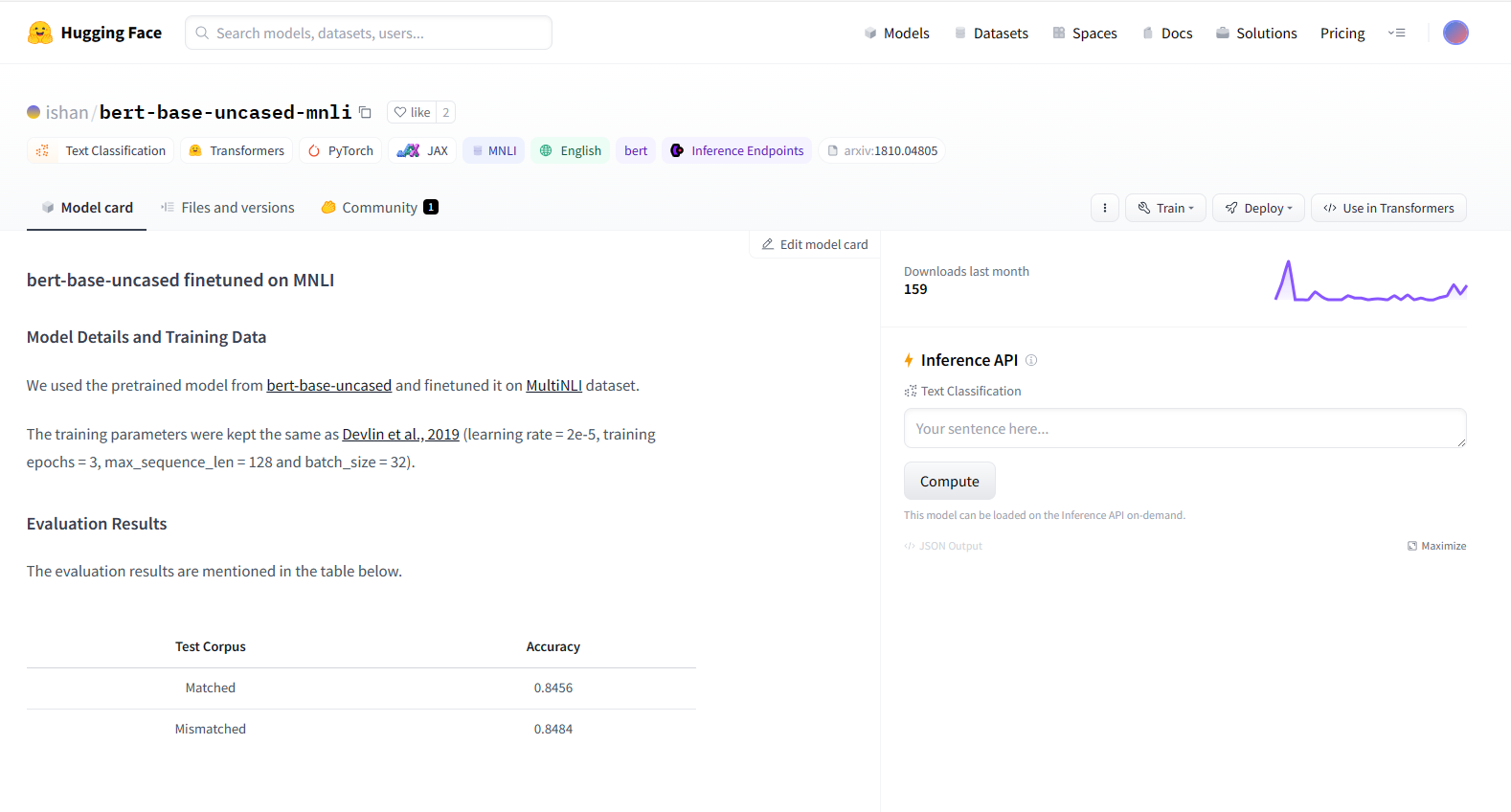Click Edit model card
1511x812 pixels.
click(815, 244)
